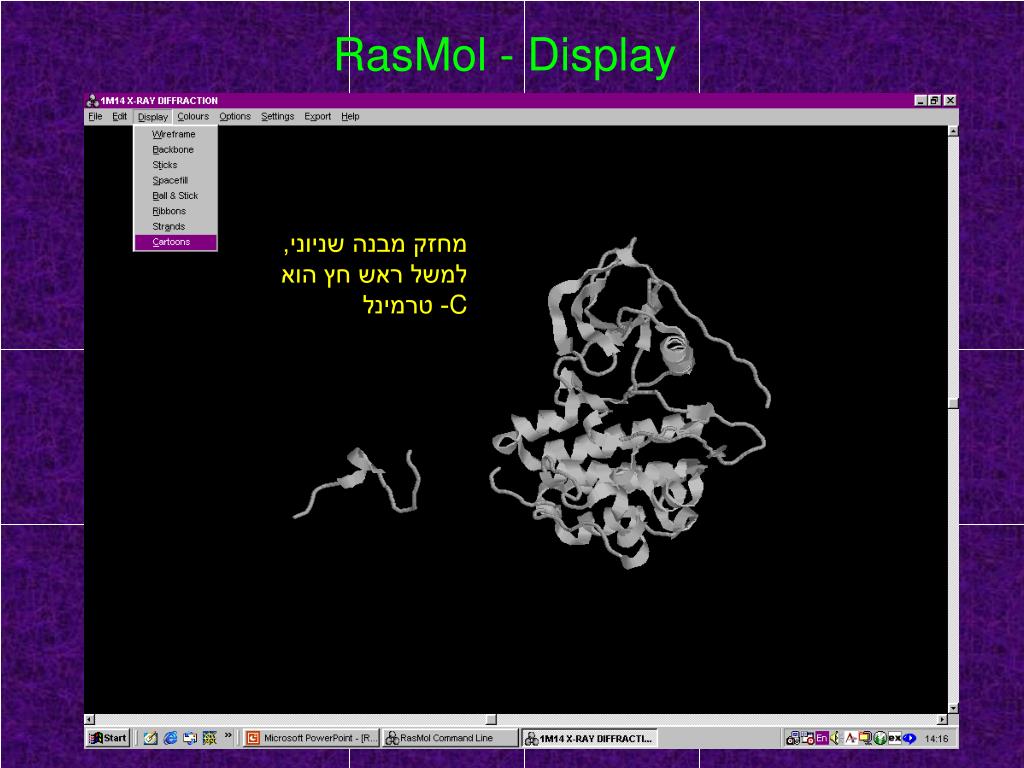The width and height of the screenshot is (1024, 768).
Task: Click the fourth quick launch icon
Action: pyautogui.click(x=210, y=738)
